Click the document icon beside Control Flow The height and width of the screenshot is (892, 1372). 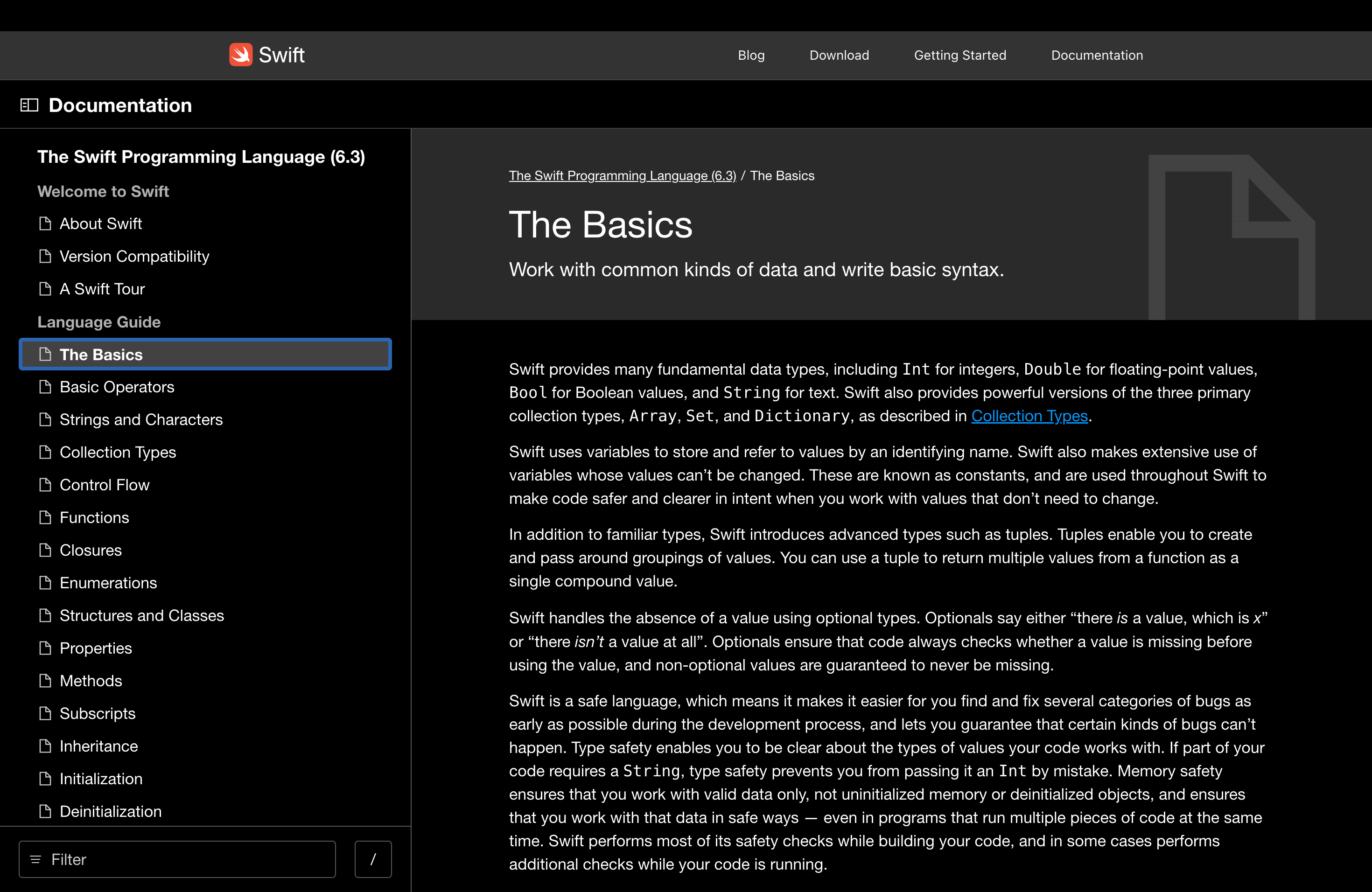[46, 485]
